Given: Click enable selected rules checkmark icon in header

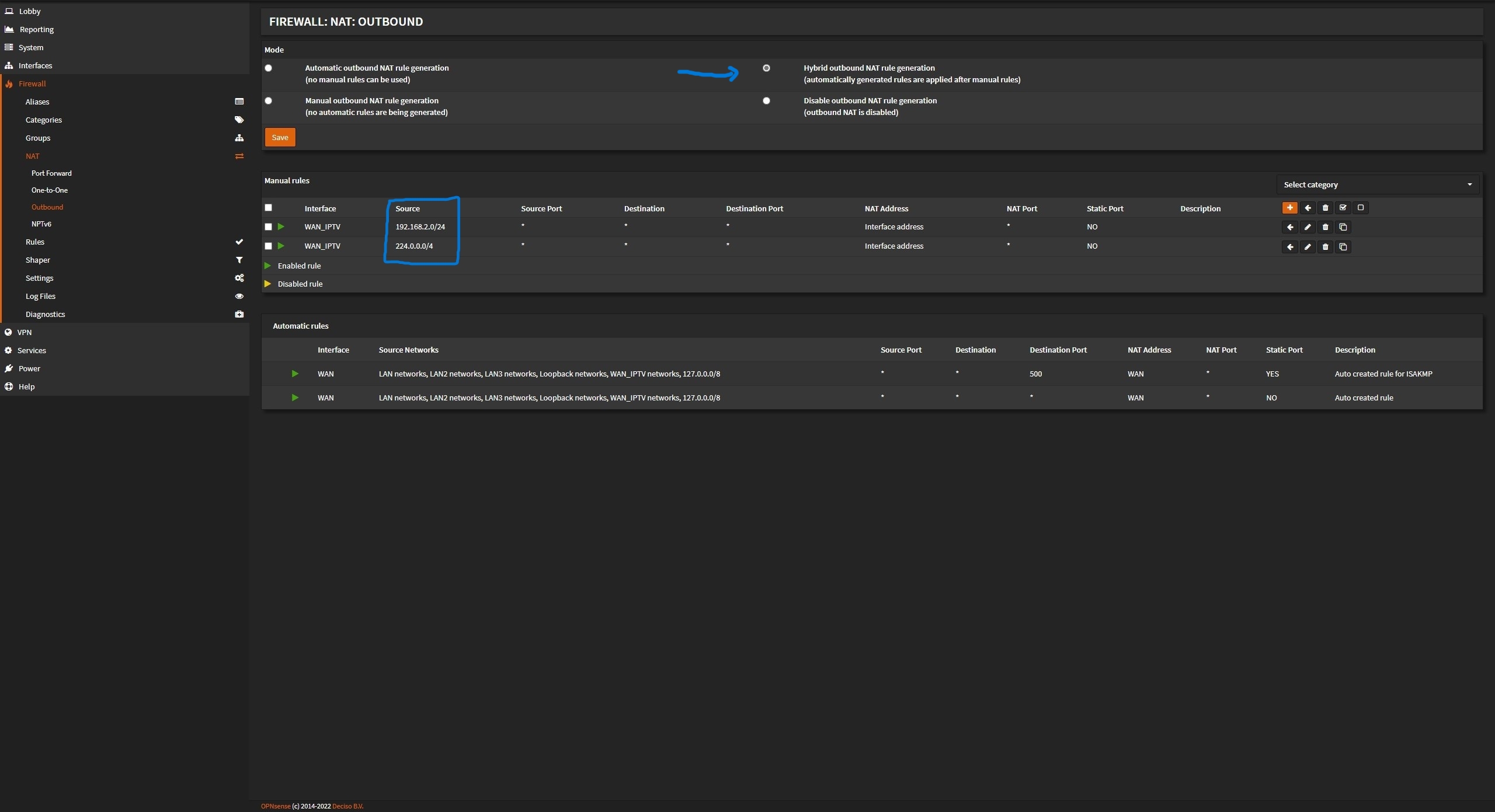Looking at the screenshot, I should [x=1343, y=208].
